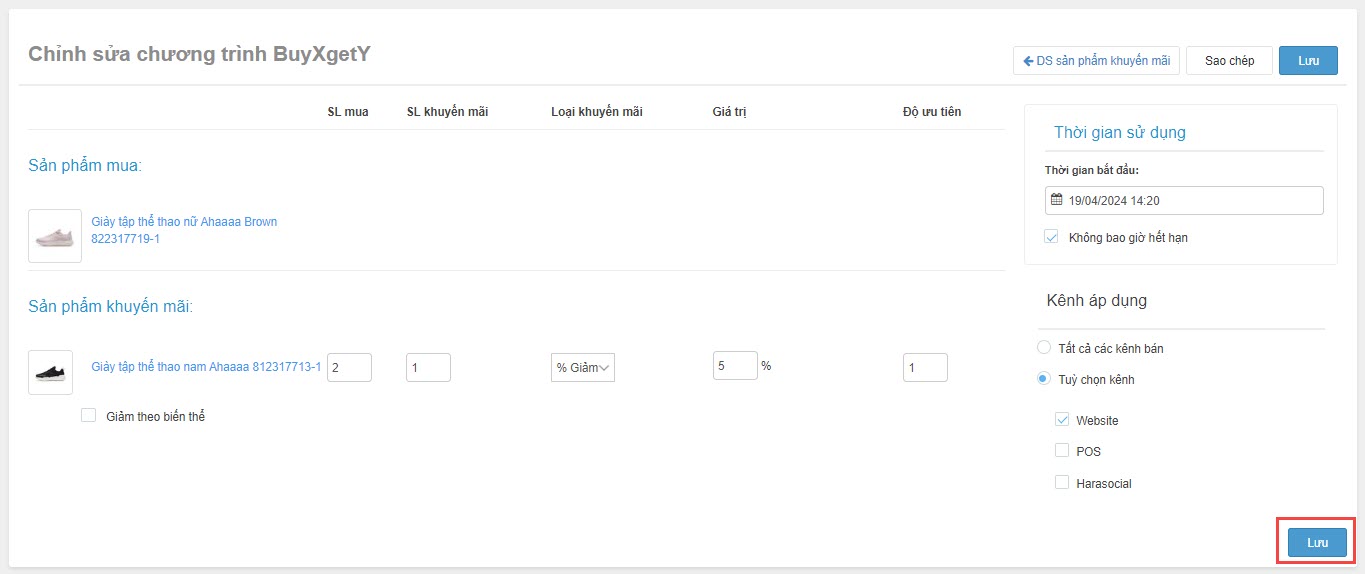Toggle 'Không bao giờ hết hạn' checkbox
Viewport: 1365px width, 574px height.
[x=1051, y=237]
